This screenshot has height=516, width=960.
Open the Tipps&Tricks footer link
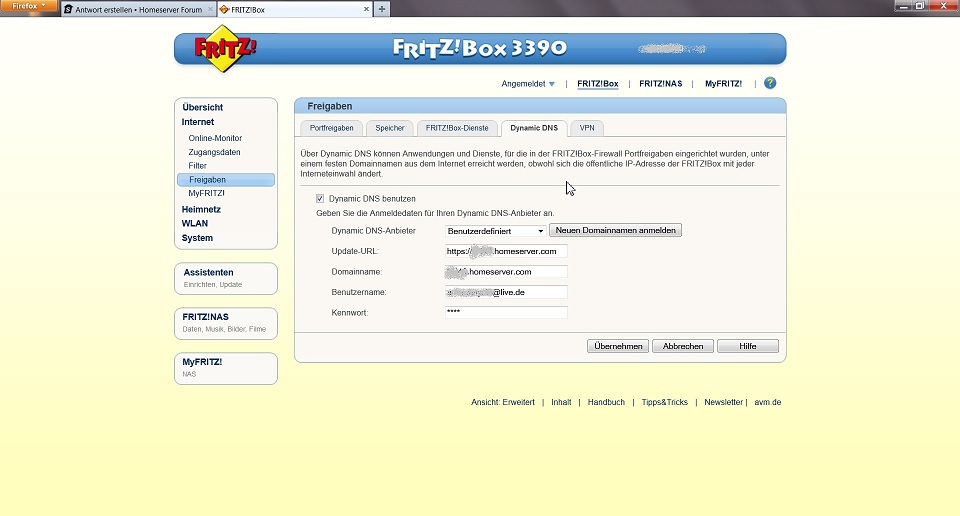(x=664, y=402)
